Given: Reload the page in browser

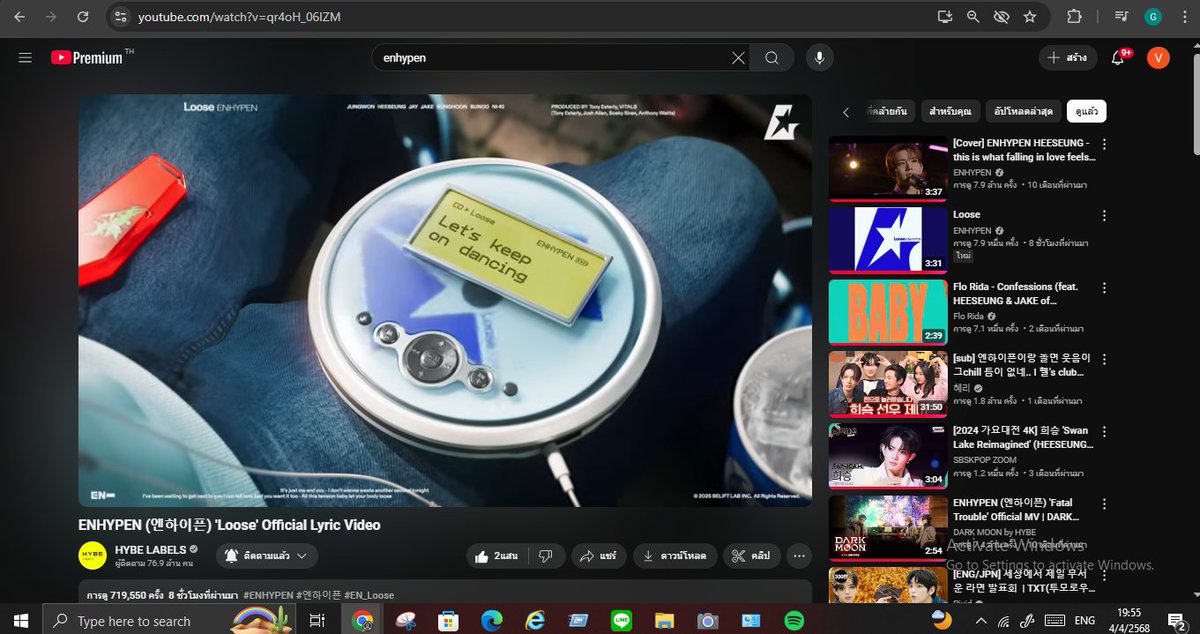Looking at the screenshot, I should [82, 17].
